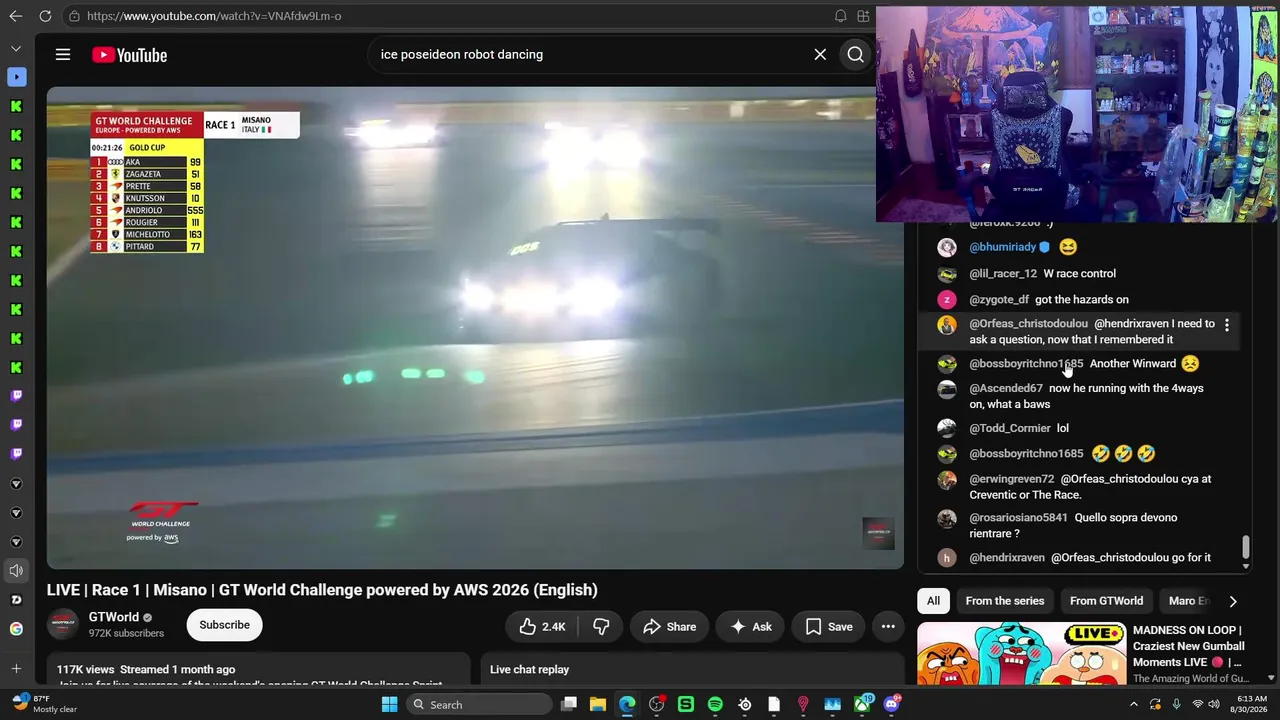This screenshot has width=1280, height=720.
Task: Like the video with thumbs up
Action: coord(542,627)
